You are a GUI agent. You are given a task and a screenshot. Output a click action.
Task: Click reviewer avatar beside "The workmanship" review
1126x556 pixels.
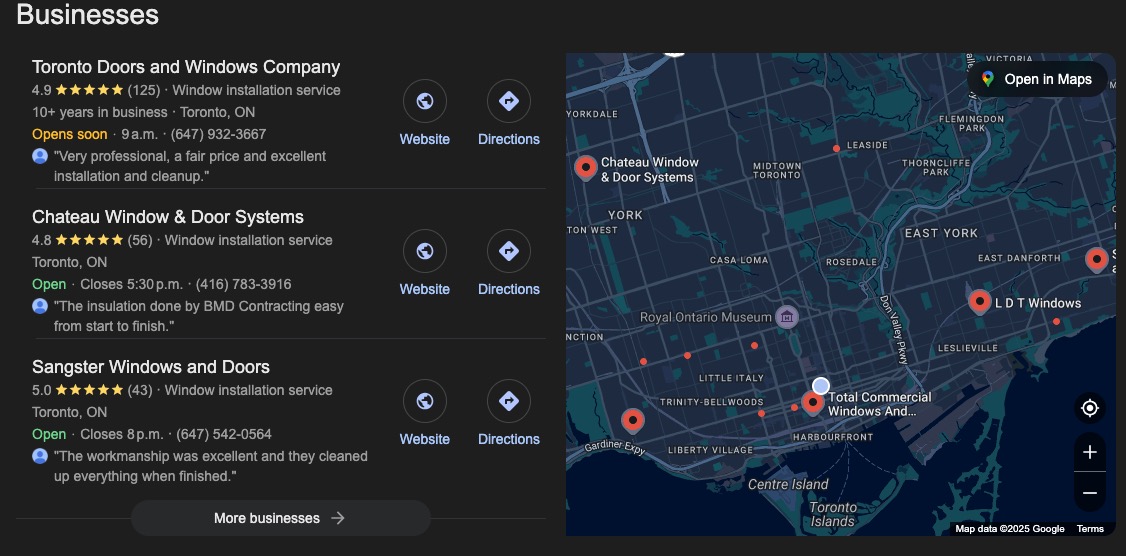click(x=40, y=456)
